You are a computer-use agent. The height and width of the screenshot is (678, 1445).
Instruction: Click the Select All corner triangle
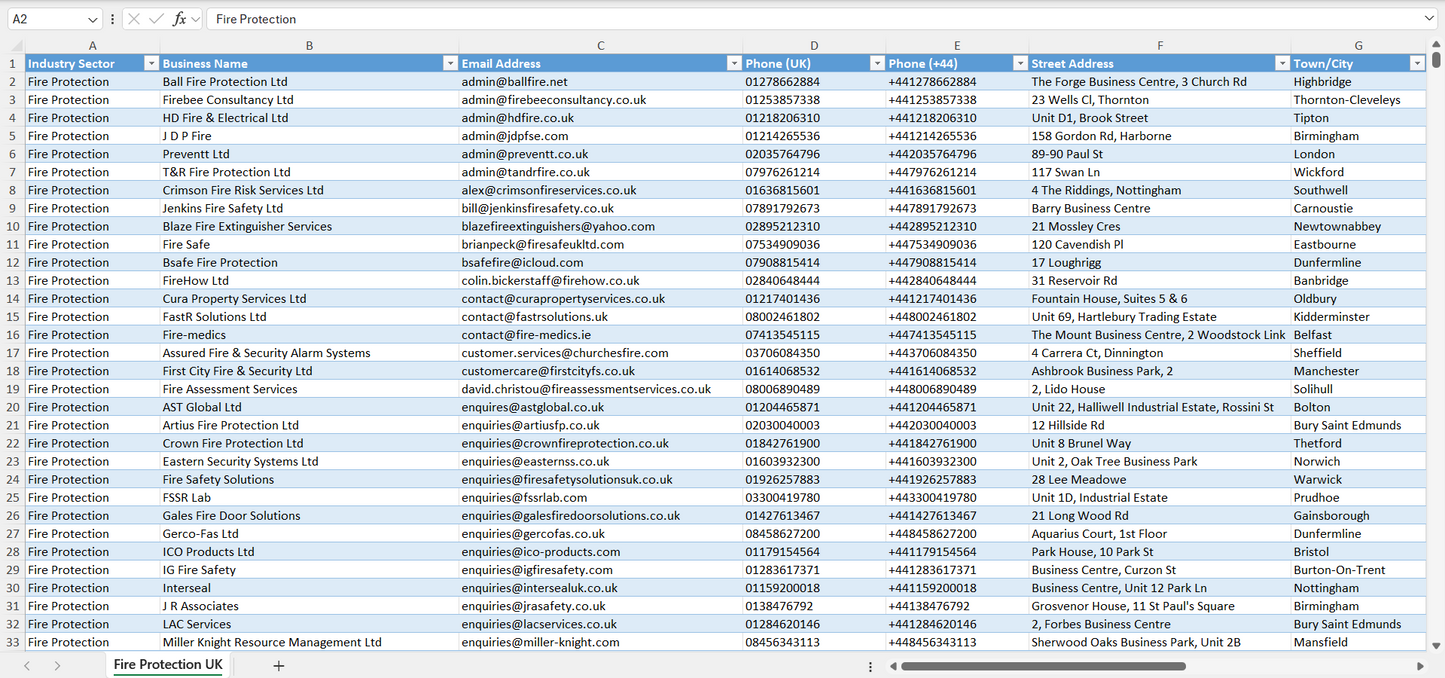16,45
